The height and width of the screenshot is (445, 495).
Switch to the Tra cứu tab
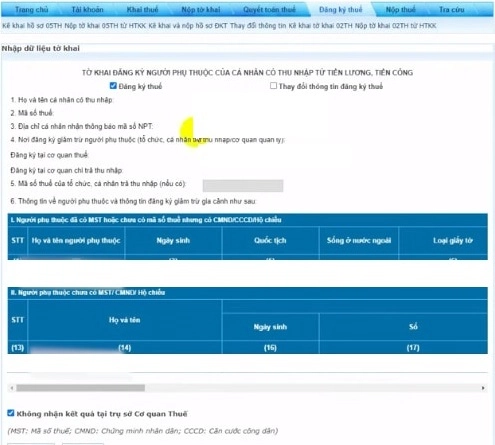(x=452, y=9)
